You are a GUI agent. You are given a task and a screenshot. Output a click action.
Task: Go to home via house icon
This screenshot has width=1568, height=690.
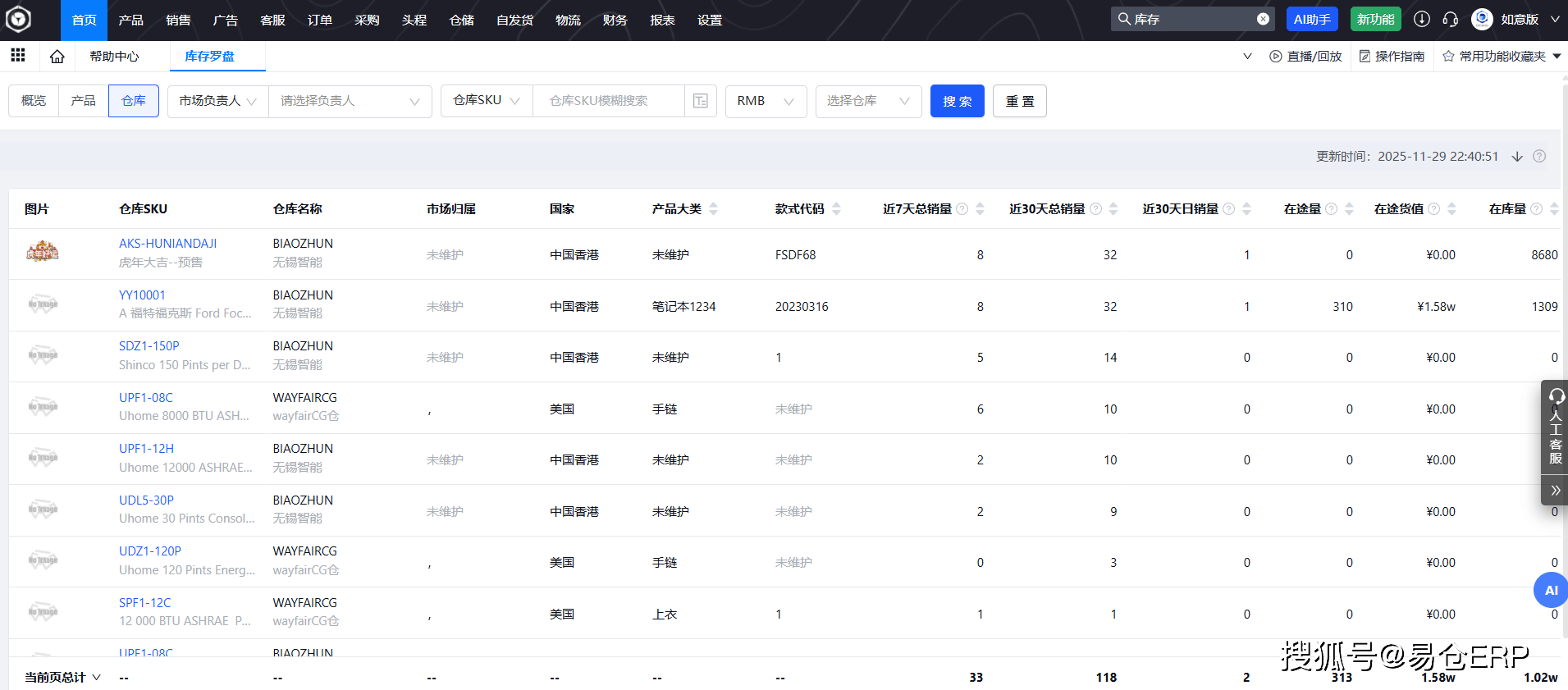coord(57,57)
